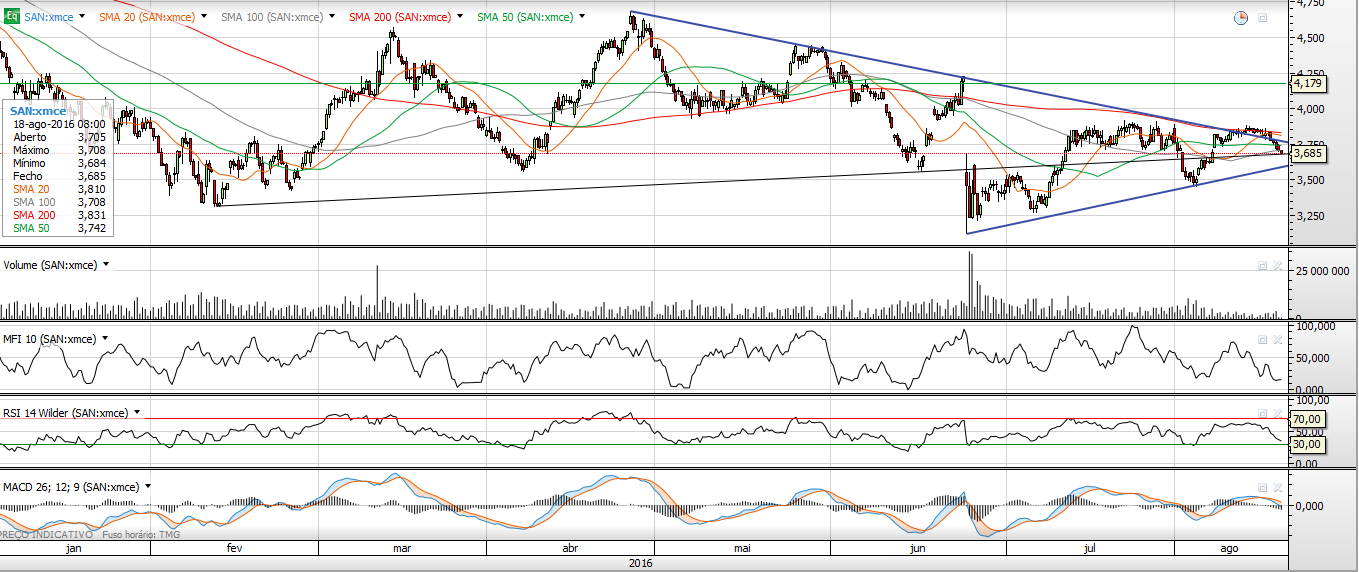Close the RSI 14 Wilder panel
Screen dimensions: 1359x572
(x=1276, y=413)
